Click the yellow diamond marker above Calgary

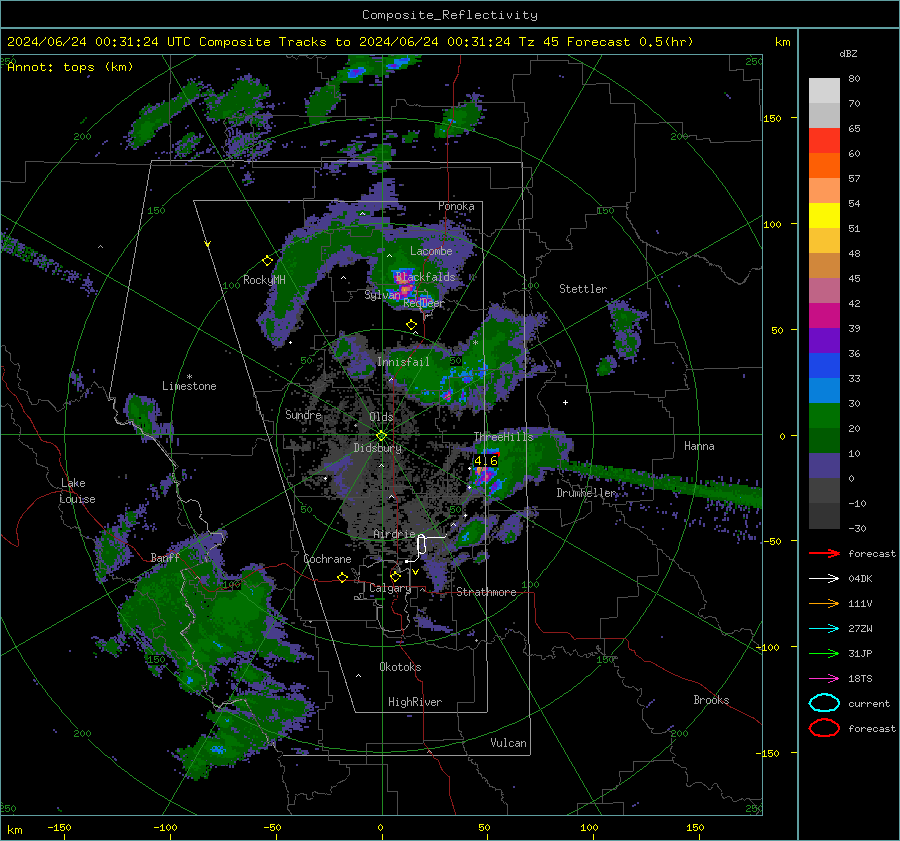tap(395, 576)
